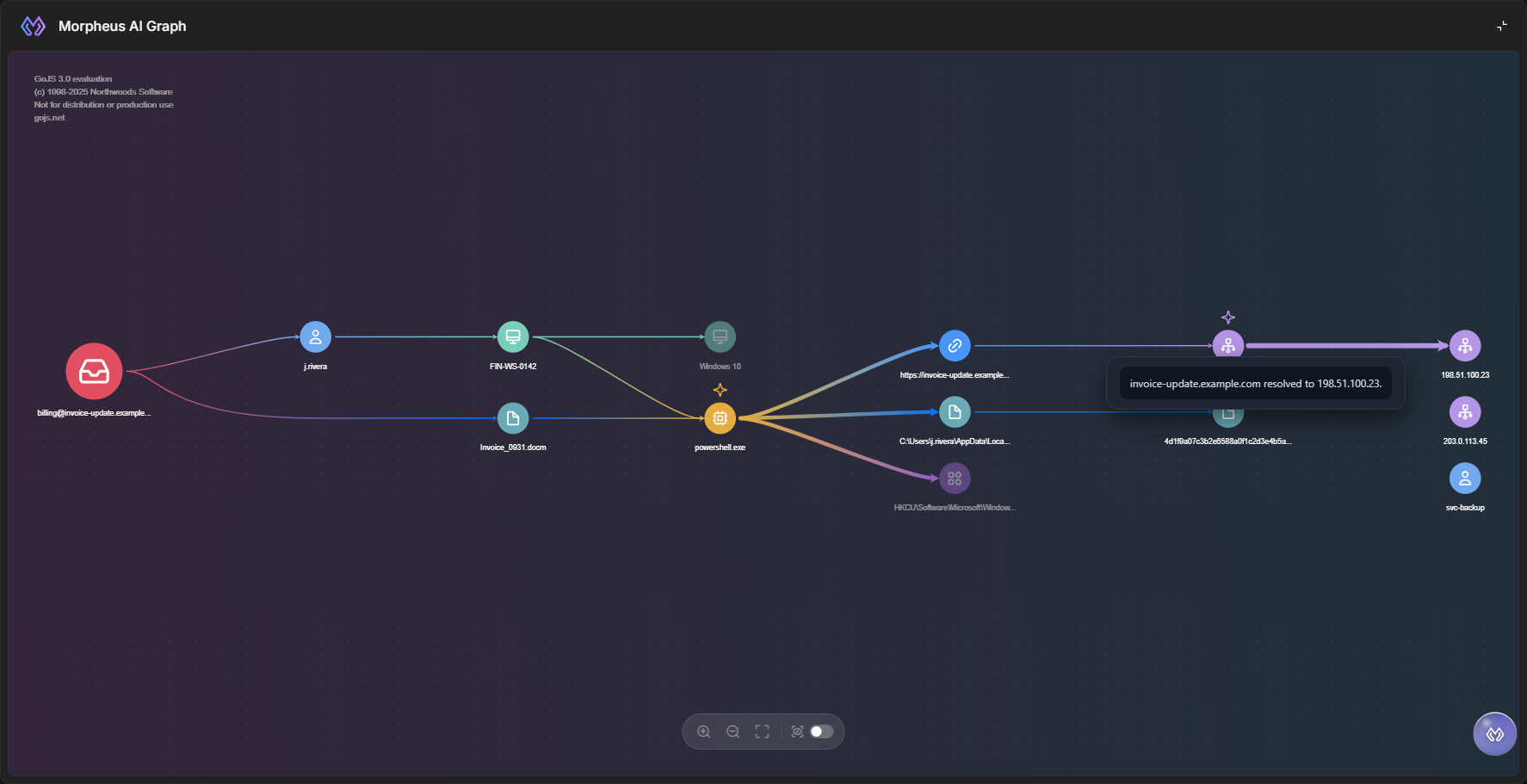The image size is (1527, 784).
Task: Click the 'Morpheus AI Graph' title text
Action: point(122,26)
